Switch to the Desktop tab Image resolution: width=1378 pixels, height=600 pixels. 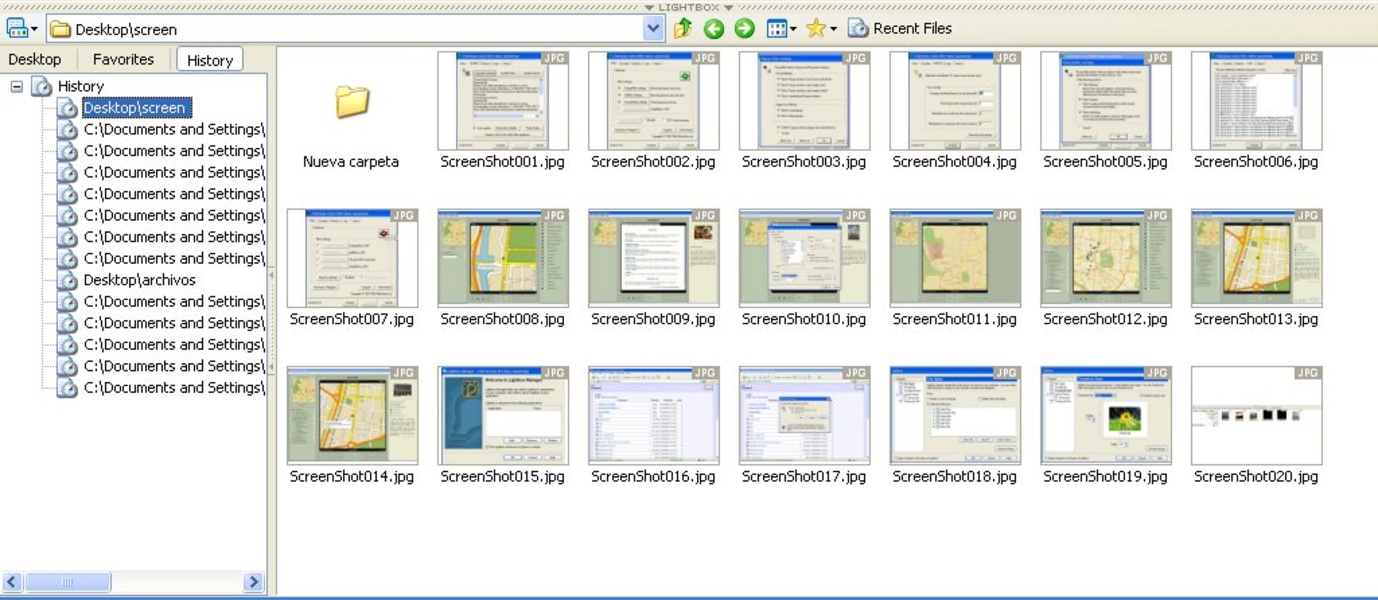pos(35,59)
